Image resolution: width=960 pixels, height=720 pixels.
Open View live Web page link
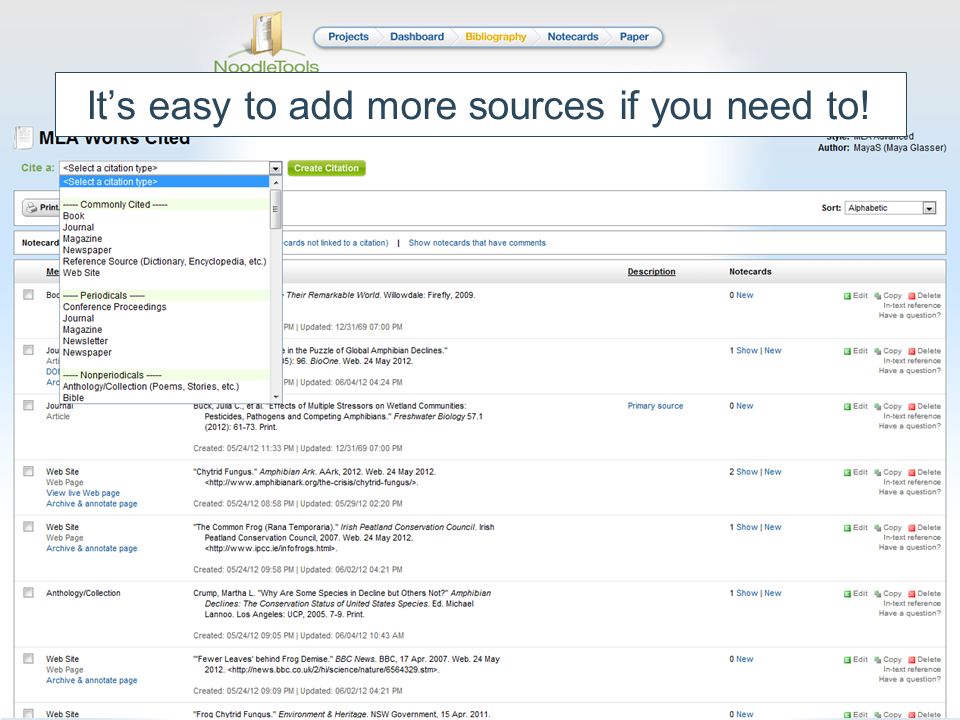[83, 493]
